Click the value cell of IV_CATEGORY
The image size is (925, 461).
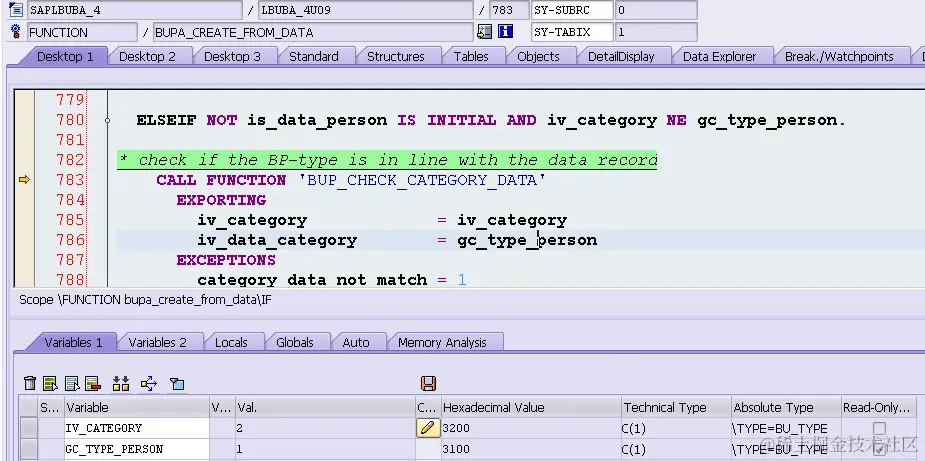point(326,428)
